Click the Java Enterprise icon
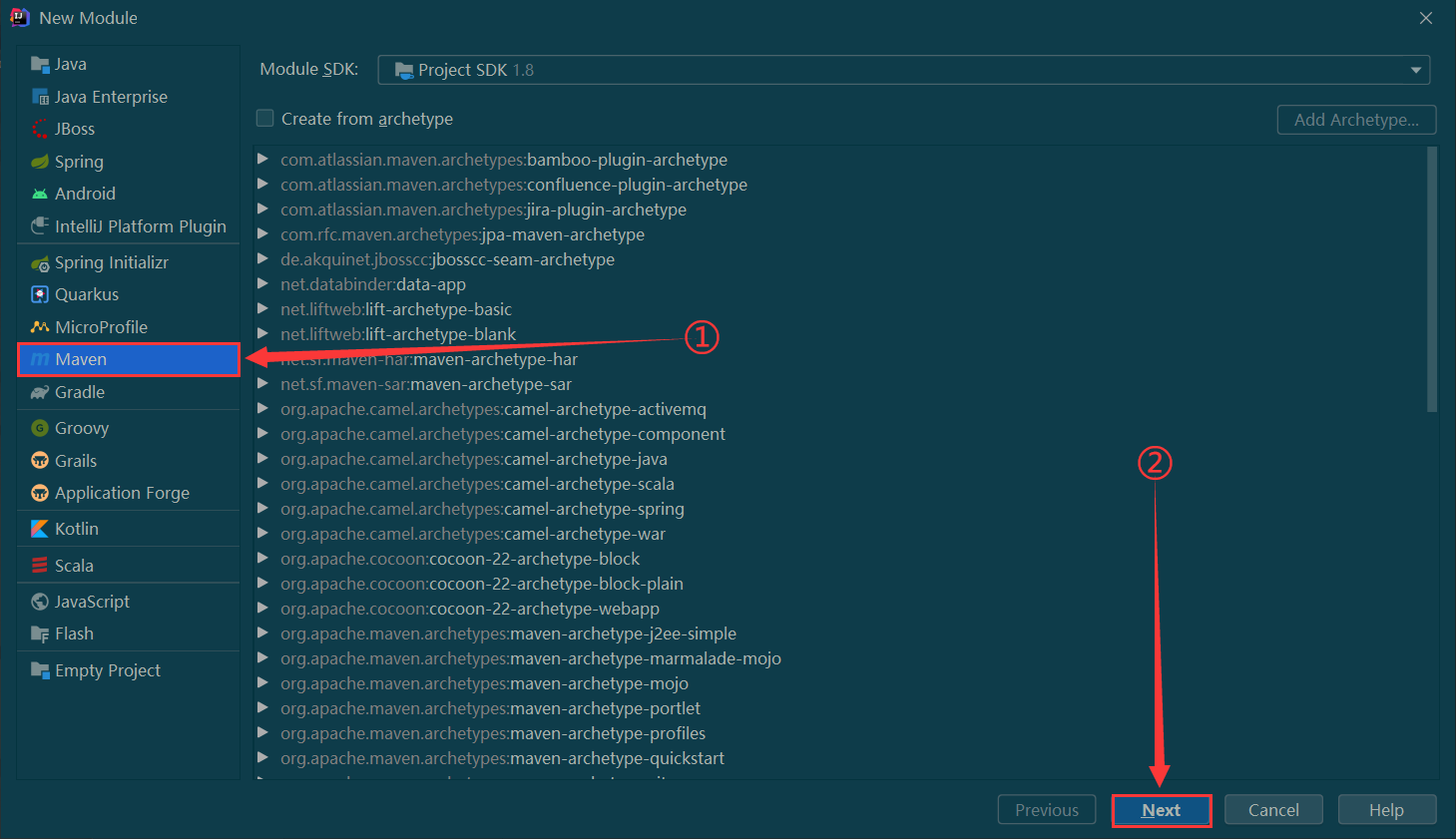The width and height of the screenshot is (1456, 839). pos(40,97)
